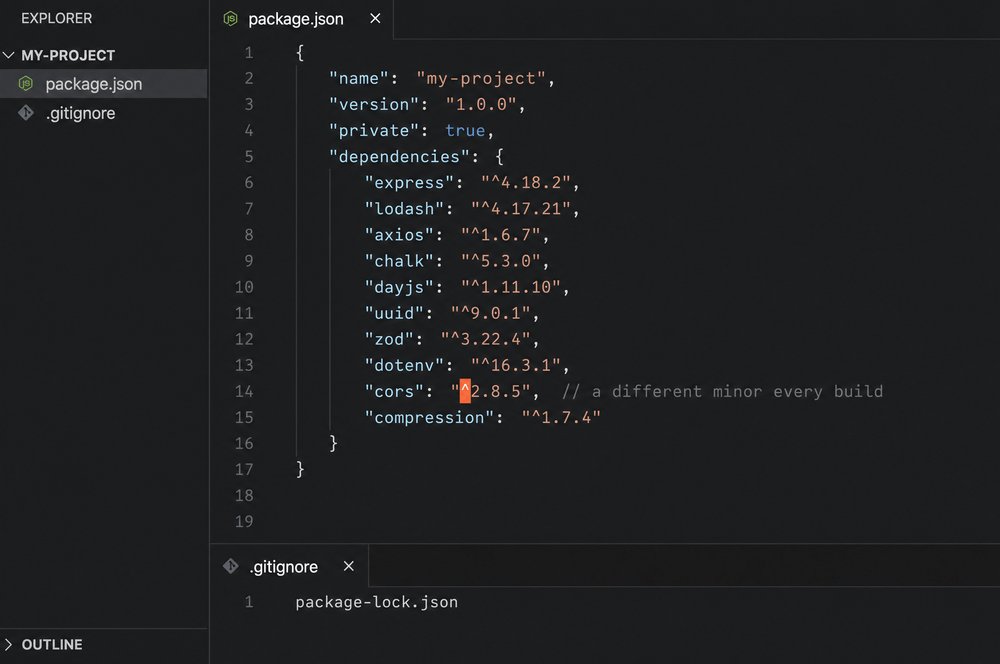Click the "^1.6.7" version string
Image resolution: width=1000 pixels, height=664 pixels.
[x=501, y=235]
